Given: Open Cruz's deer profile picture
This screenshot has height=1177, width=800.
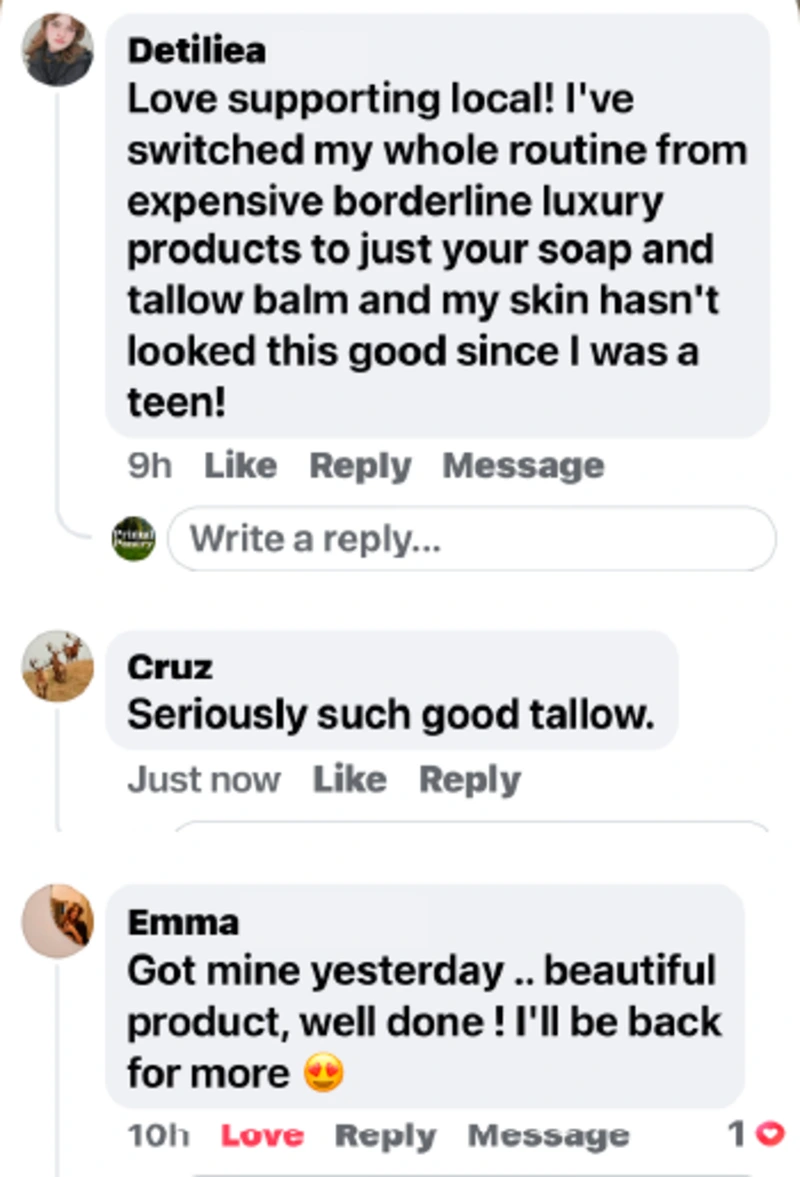Looking at the screenshot, I should [58, 666].
